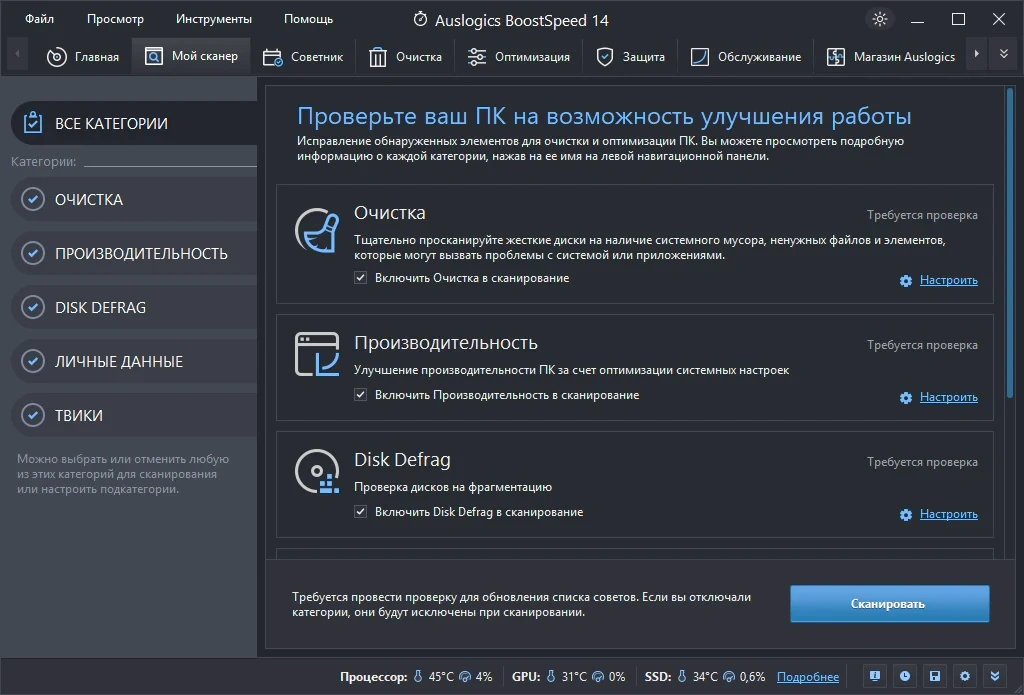Open Магазин Auslogics tab
This screenshot has width=1024, height=695.
(x=891, y=57)
